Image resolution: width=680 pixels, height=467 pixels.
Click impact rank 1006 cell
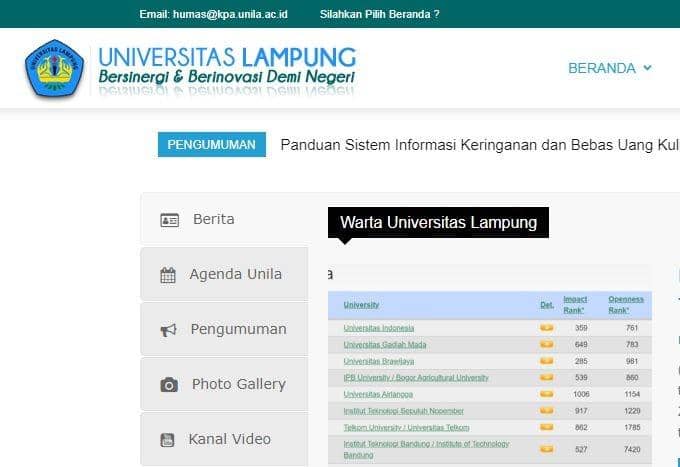pos(581,394)
